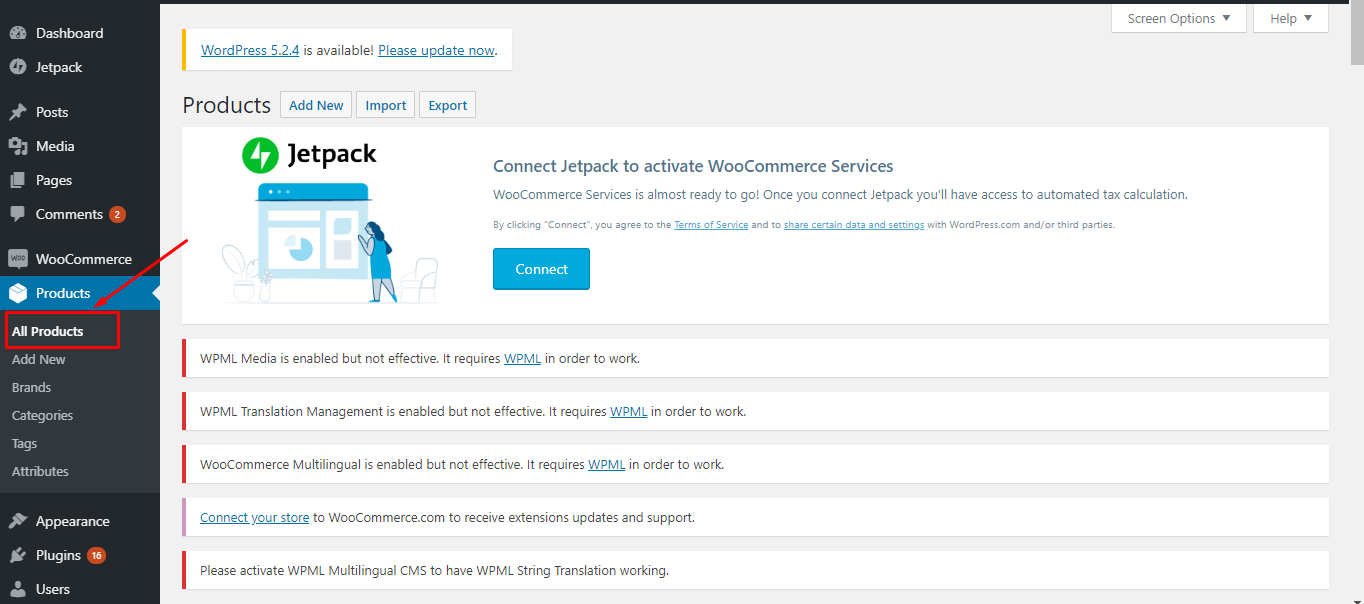Viewport: 1364px width, 604px height.
Task: Expand the Screen Options panel
Action: point(1179,18)
